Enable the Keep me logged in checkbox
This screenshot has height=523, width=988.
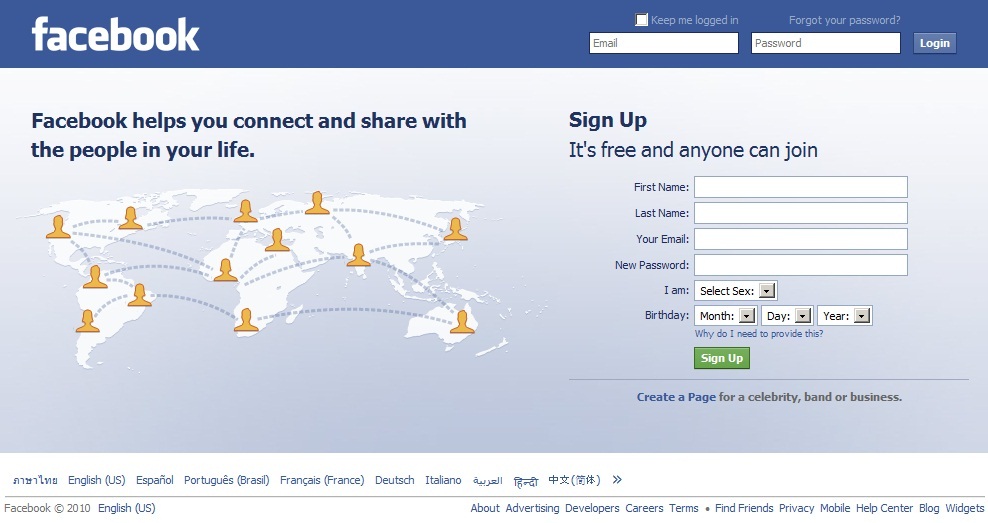point(641,20)
